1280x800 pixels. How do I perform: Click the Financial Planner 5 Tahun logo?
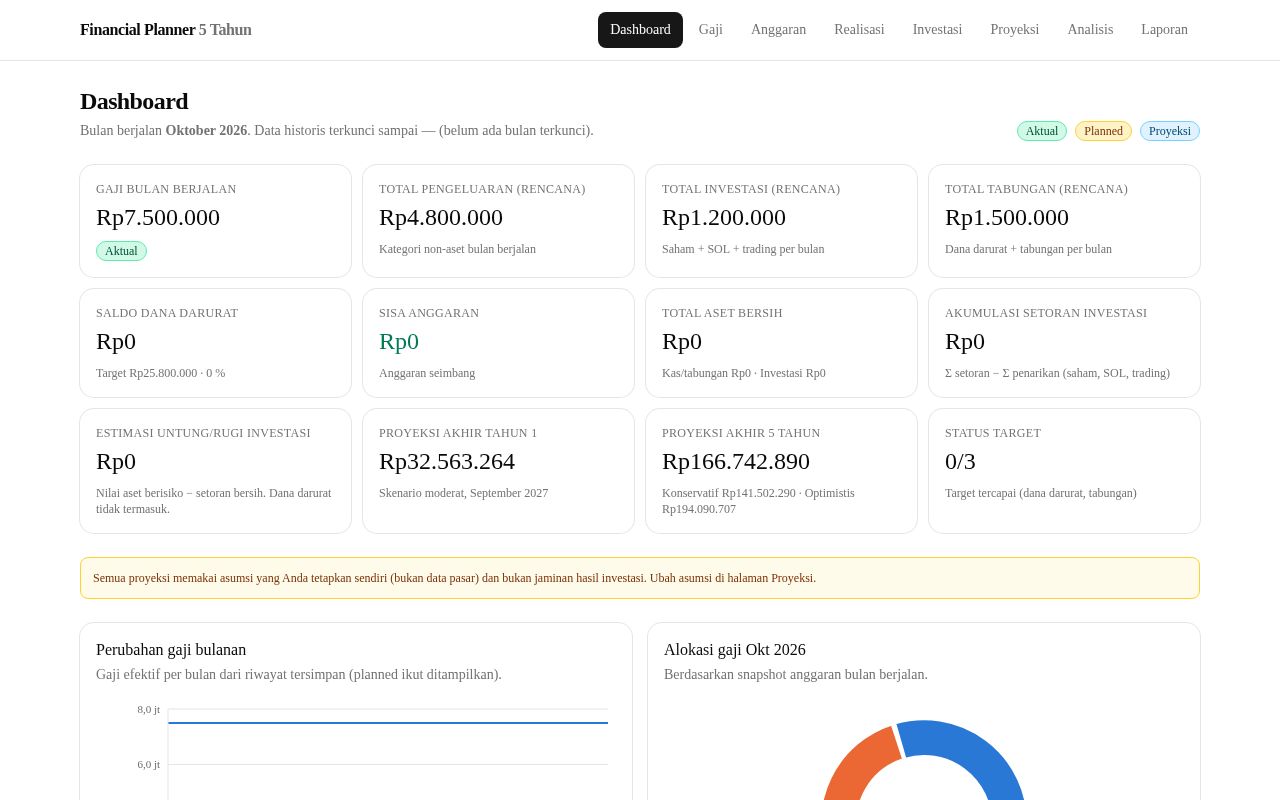coord(166,30)
